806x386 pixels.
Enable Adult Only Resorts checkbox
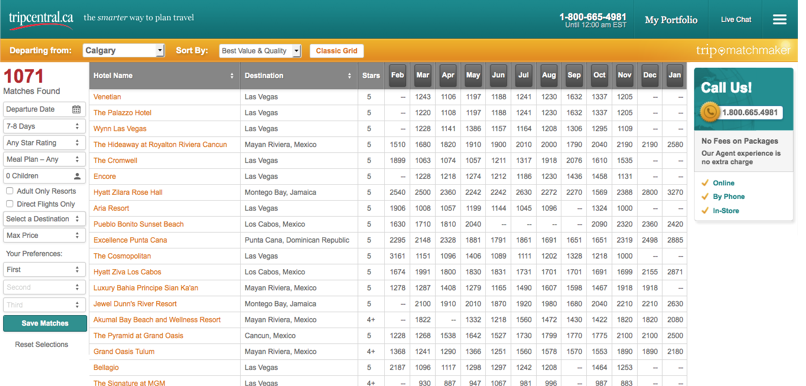point(10,191)
